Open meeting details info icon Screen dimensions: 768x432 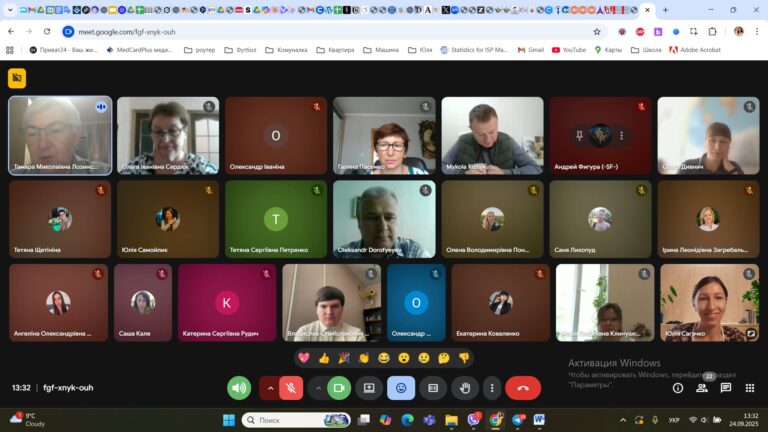click(678, 388)
